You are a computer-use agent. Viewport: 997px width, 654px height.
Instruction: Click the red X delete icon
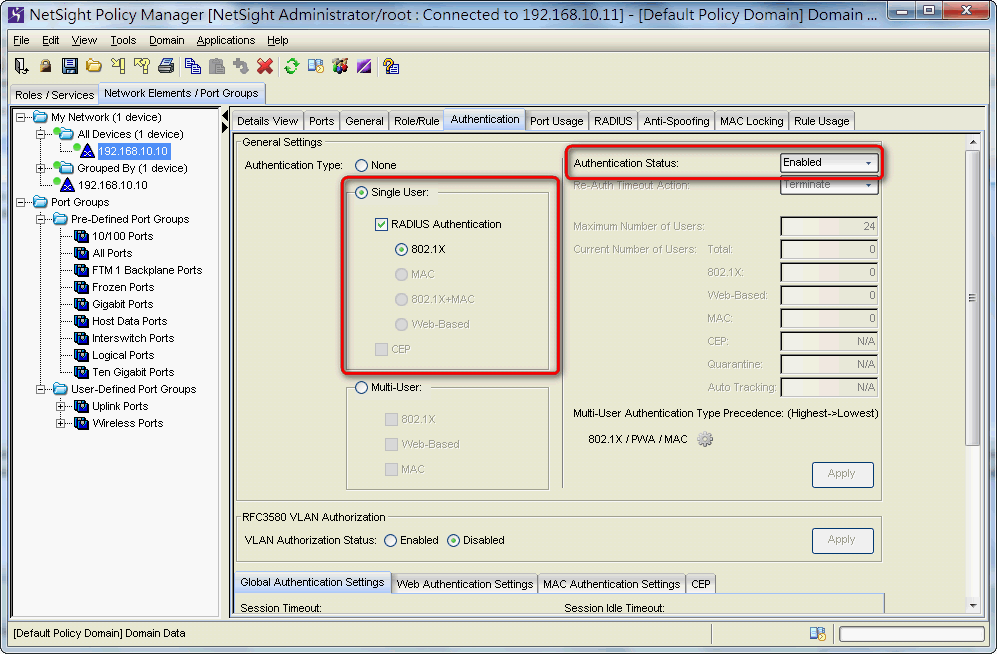[265, 66]
